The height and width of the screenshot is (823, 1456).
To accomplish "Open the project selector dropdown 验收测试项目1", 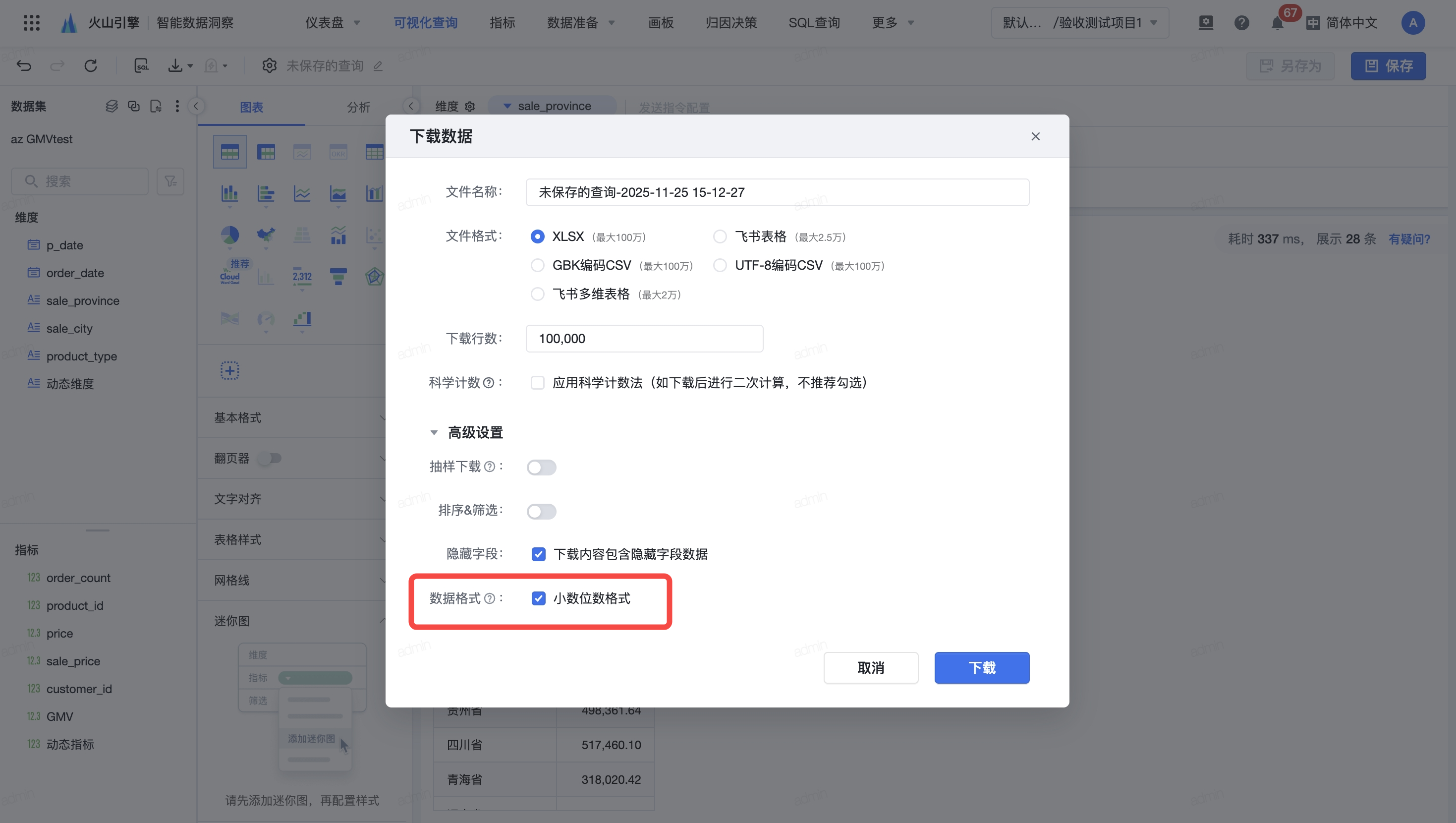I will (1079, 23).
